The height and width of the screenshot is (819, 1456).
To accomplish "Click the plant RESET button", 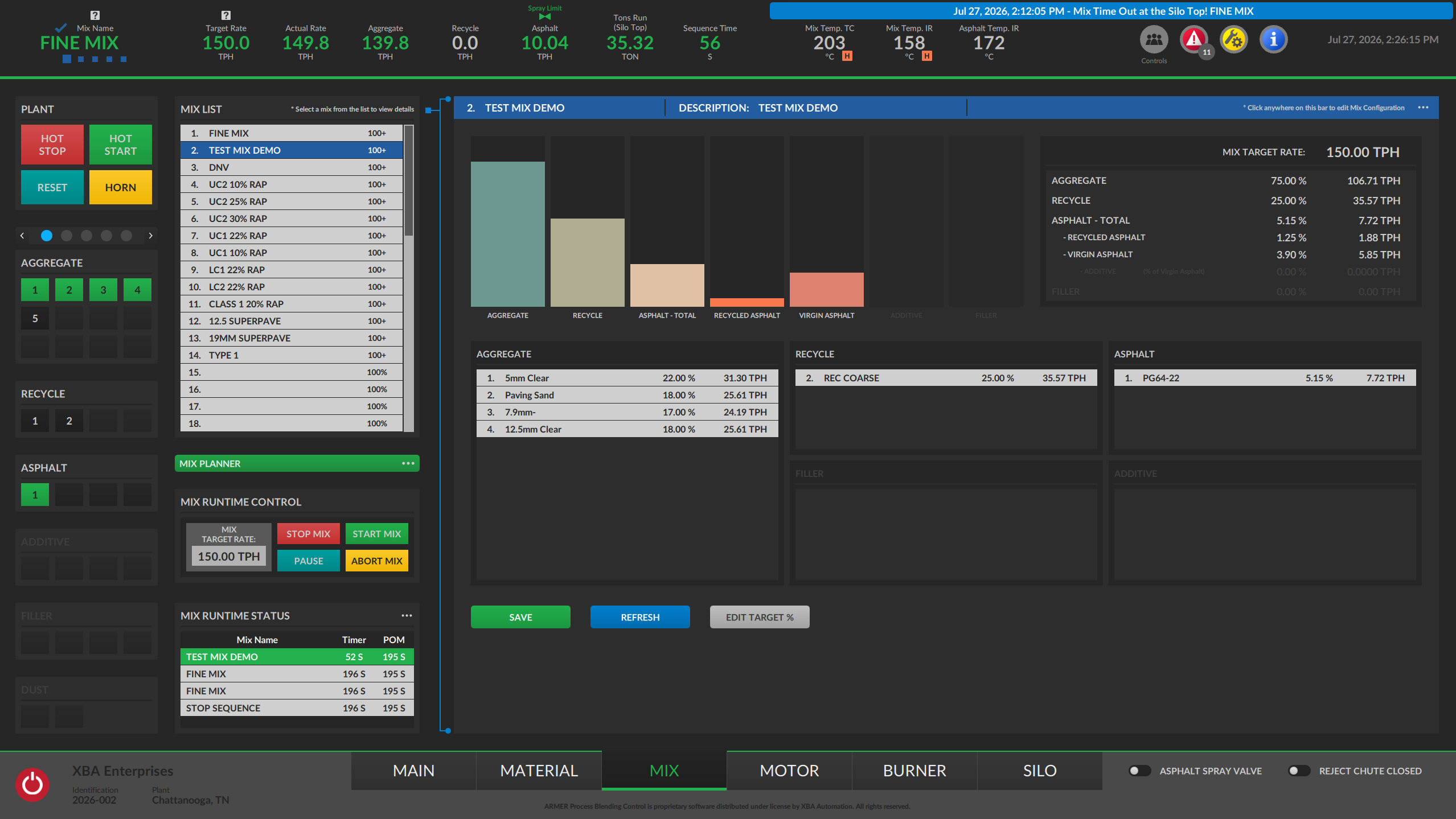I will click(x=52, y=187).
